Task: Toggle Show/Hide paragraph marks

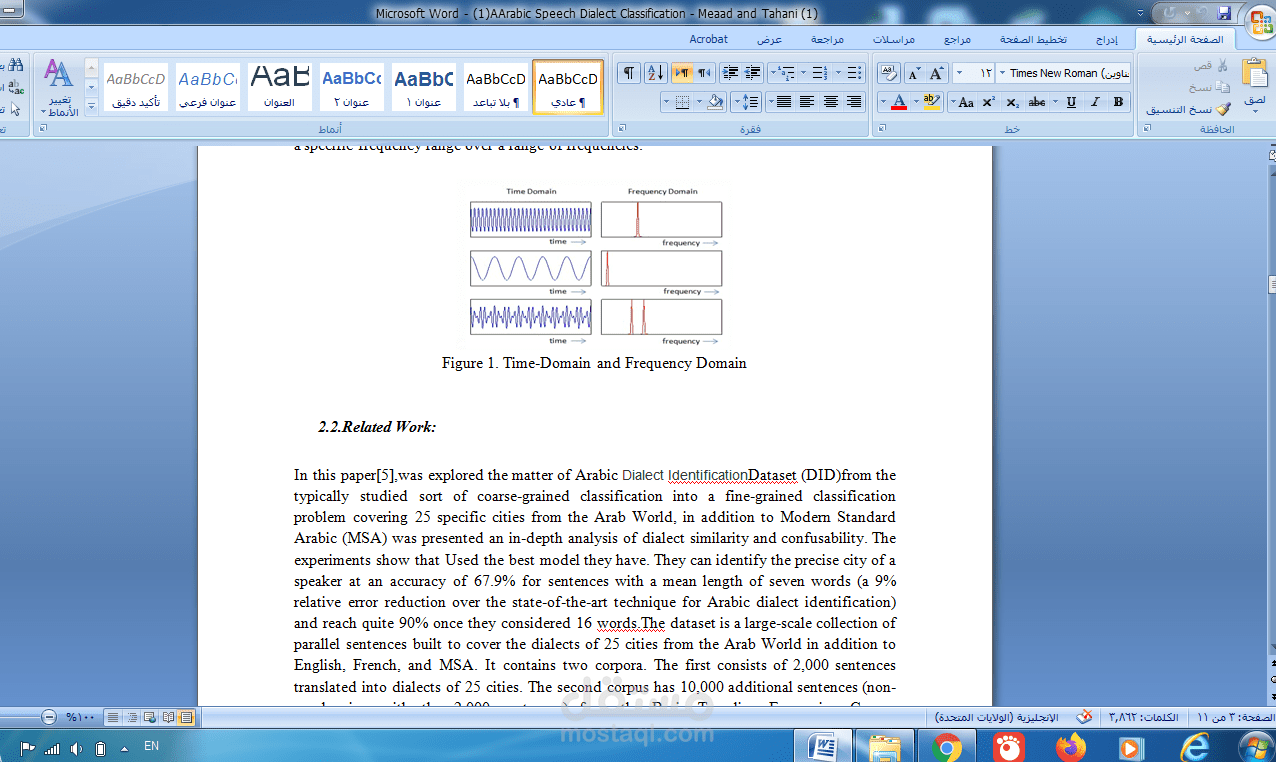Action: tap(629, 73)
